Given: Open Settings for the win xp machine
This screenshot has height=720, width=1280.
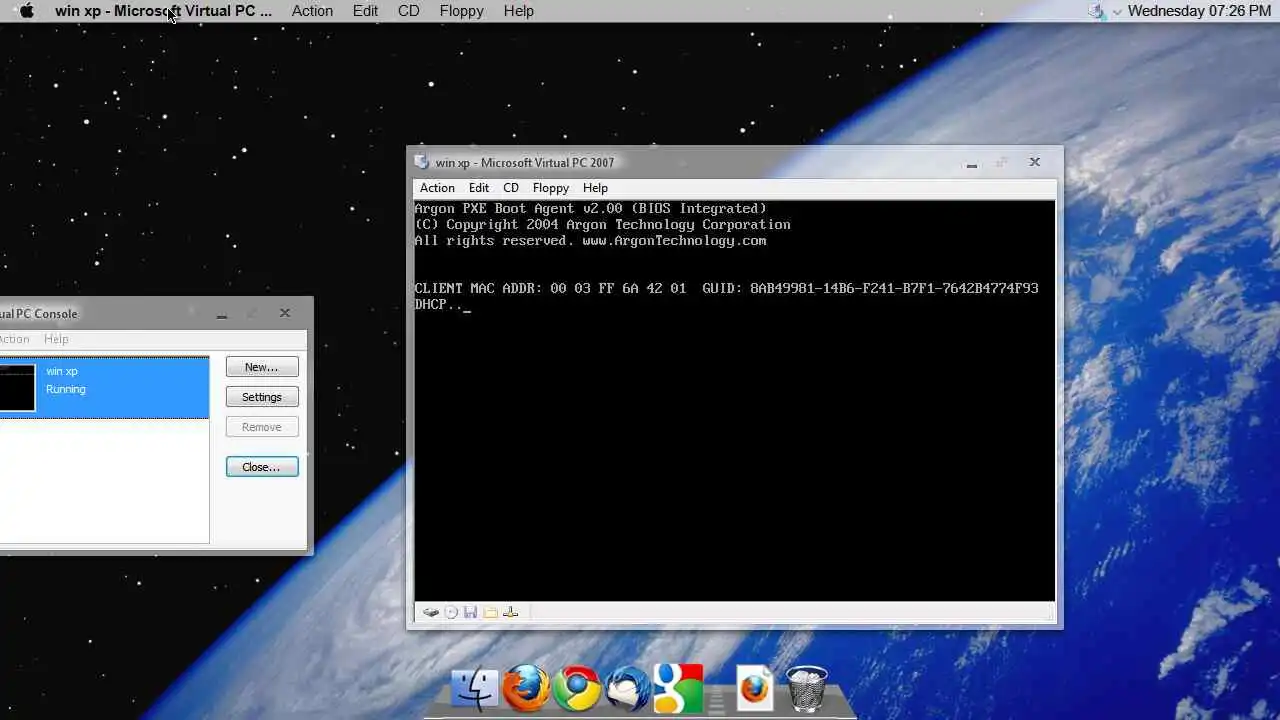Looking at the screenshot, I should coord(262,397).
